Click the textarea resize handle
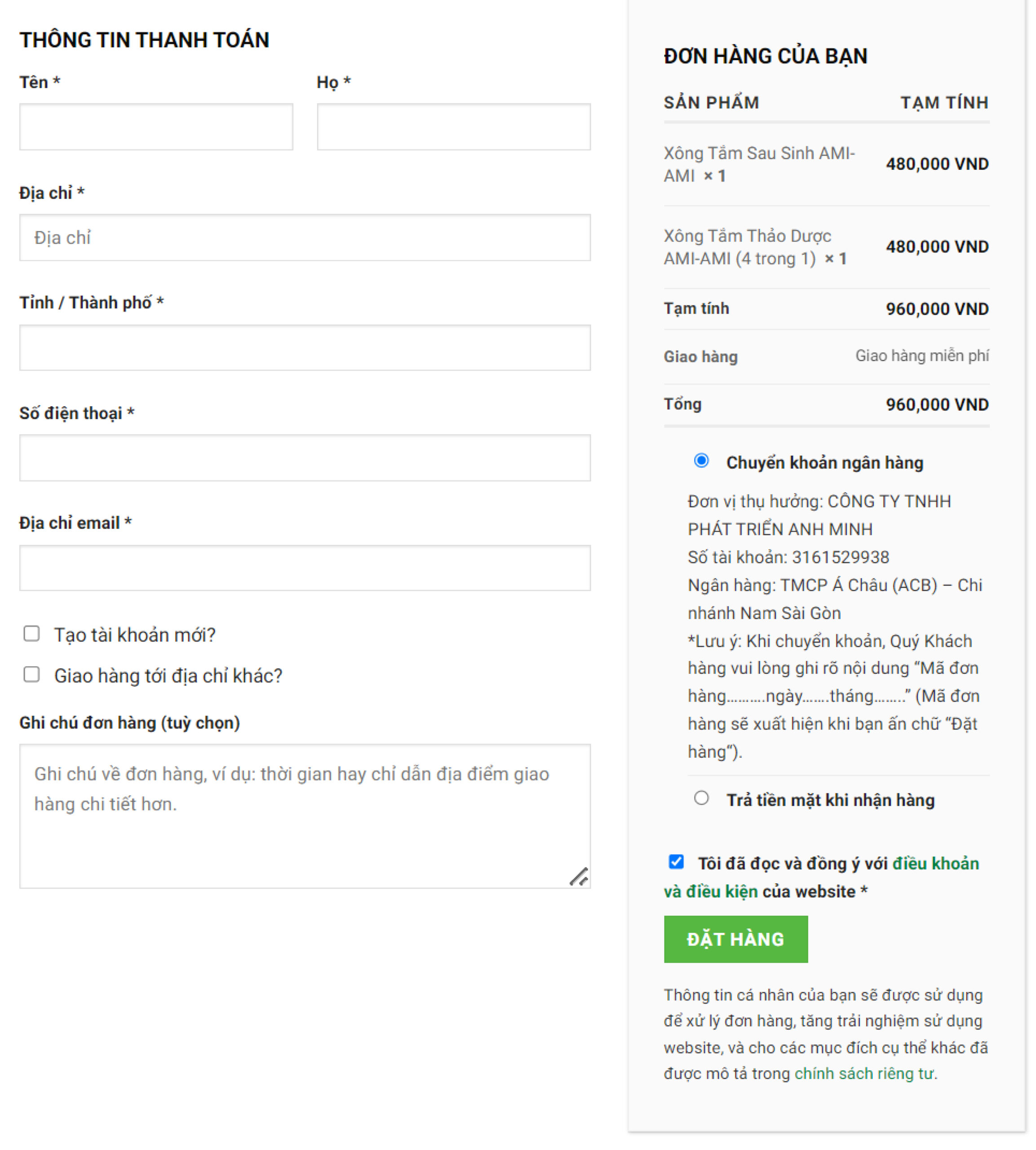Viewport: 1036px width, 1150px height. [580, 877]
